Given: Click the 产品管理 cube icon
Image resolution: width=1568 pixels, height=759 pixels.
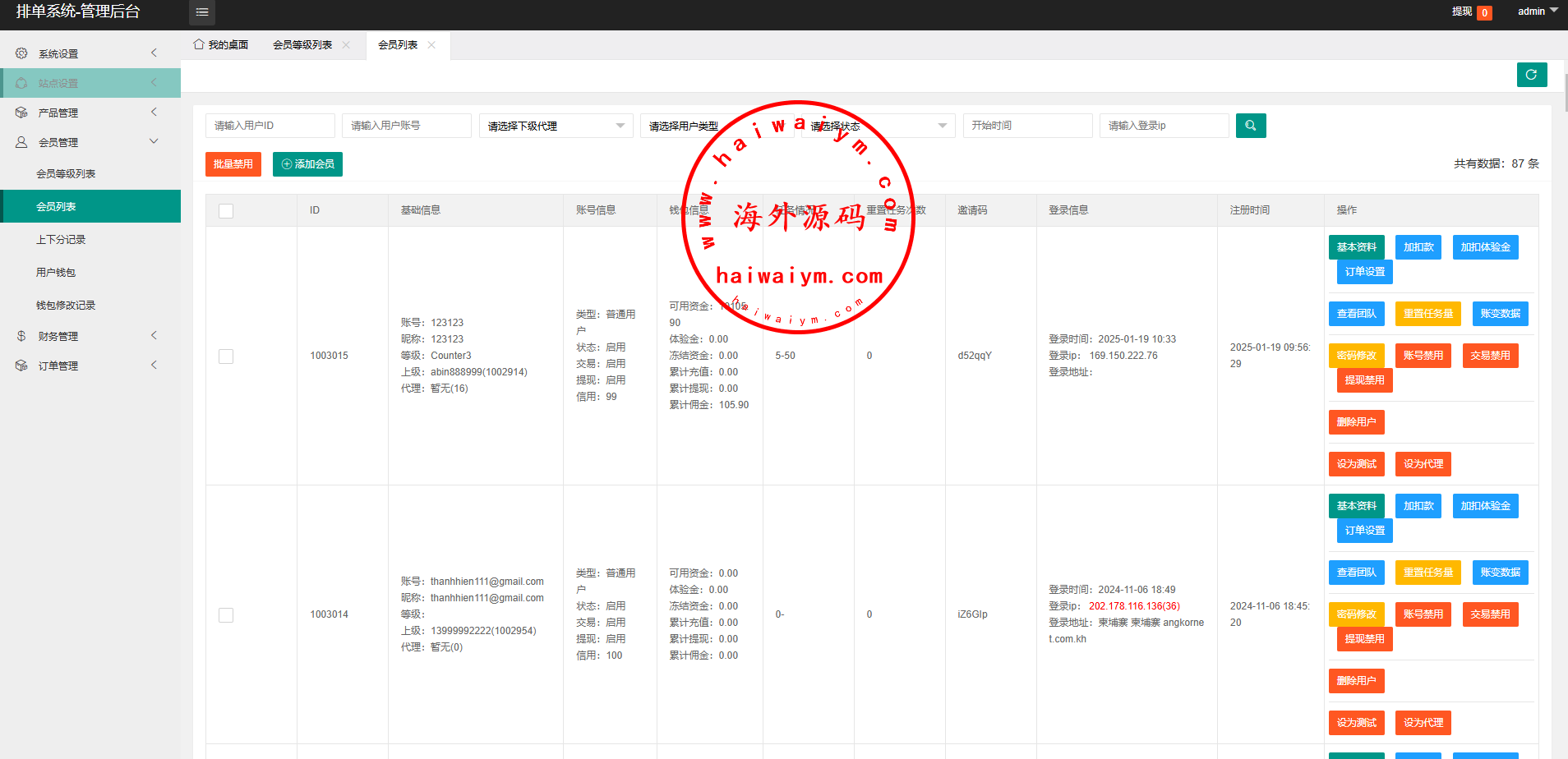Looking at the screenshot, I should click(21, 113).
